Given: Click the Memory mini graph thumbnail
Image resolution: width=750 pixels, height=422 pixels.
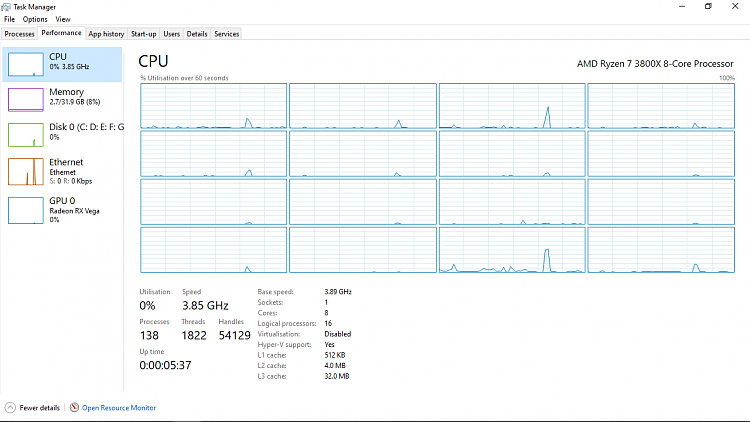Looking at the screenshot, I should (x=26, y=100).
